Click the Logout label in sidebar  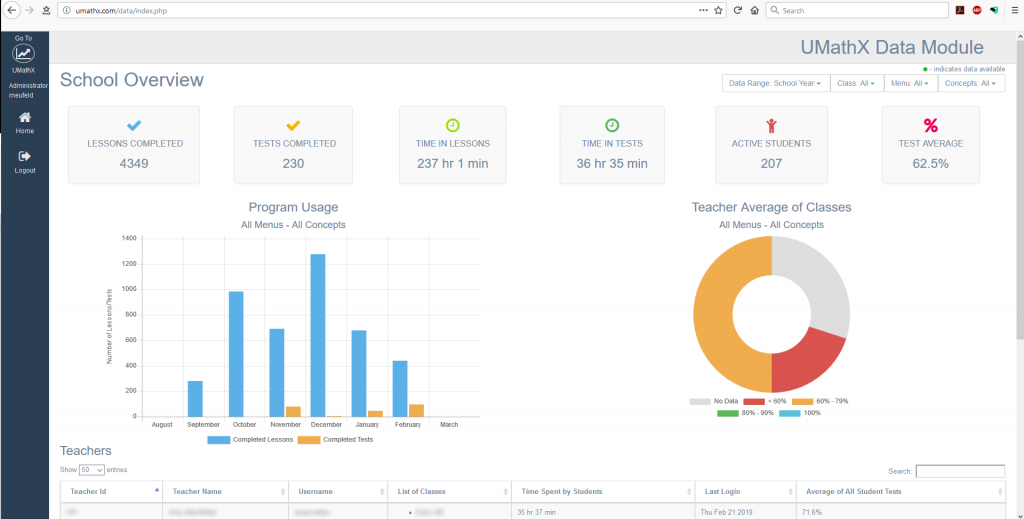tap(25, 170)
